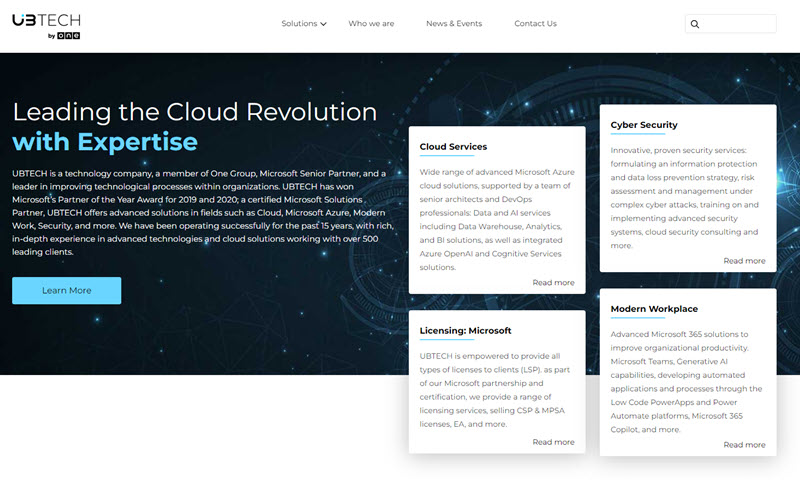Expand the Solutions dropdown chevron

tap(323, 24)
